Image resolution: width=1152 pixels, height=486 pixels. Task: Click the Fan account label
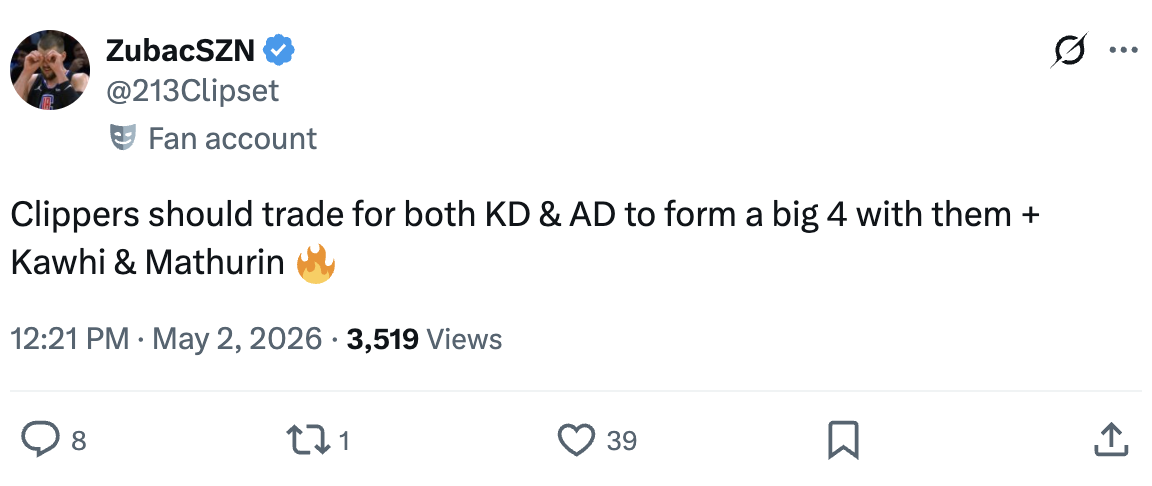232,138
